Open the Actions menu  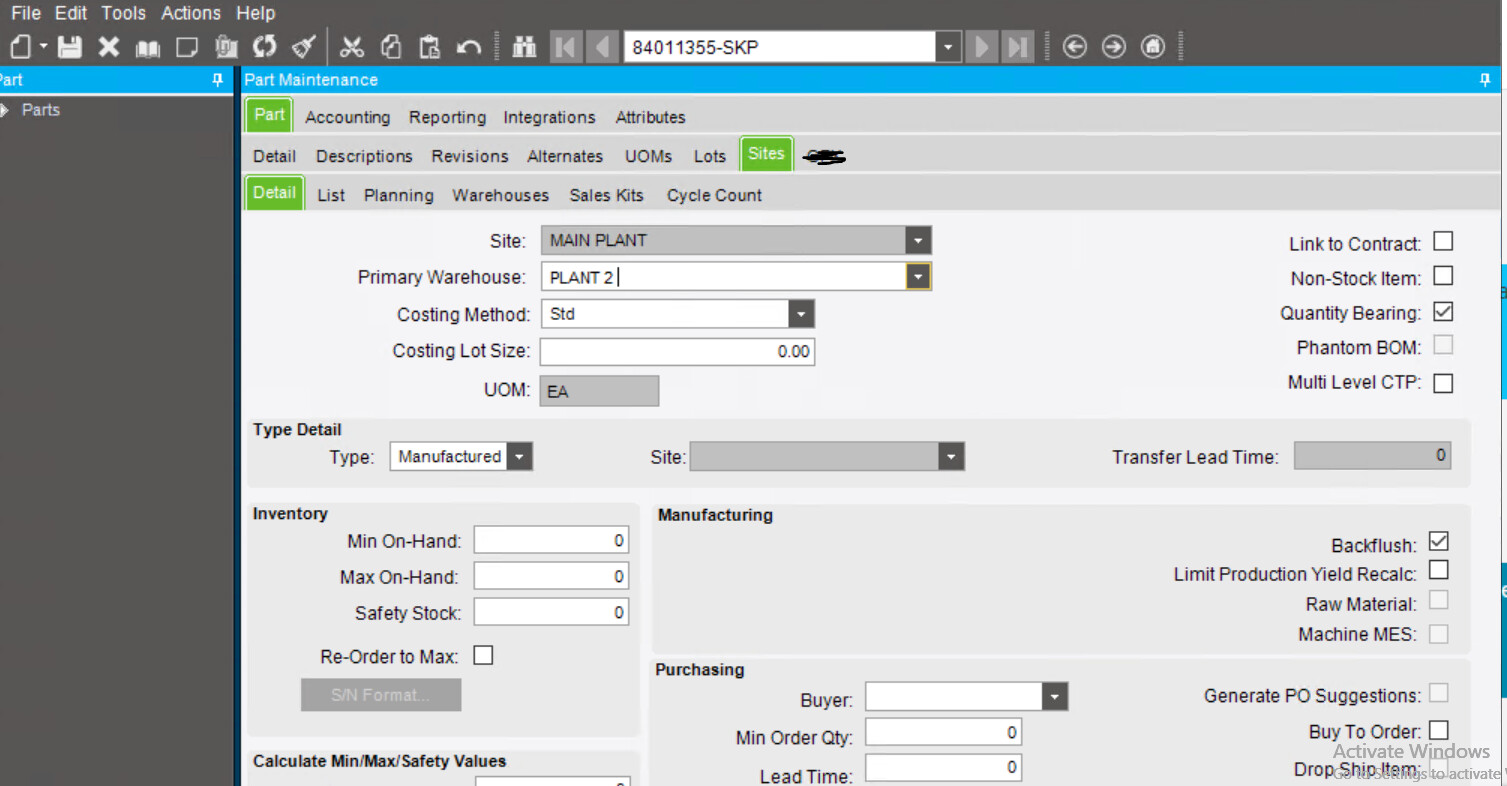click(x=191, y=13)
